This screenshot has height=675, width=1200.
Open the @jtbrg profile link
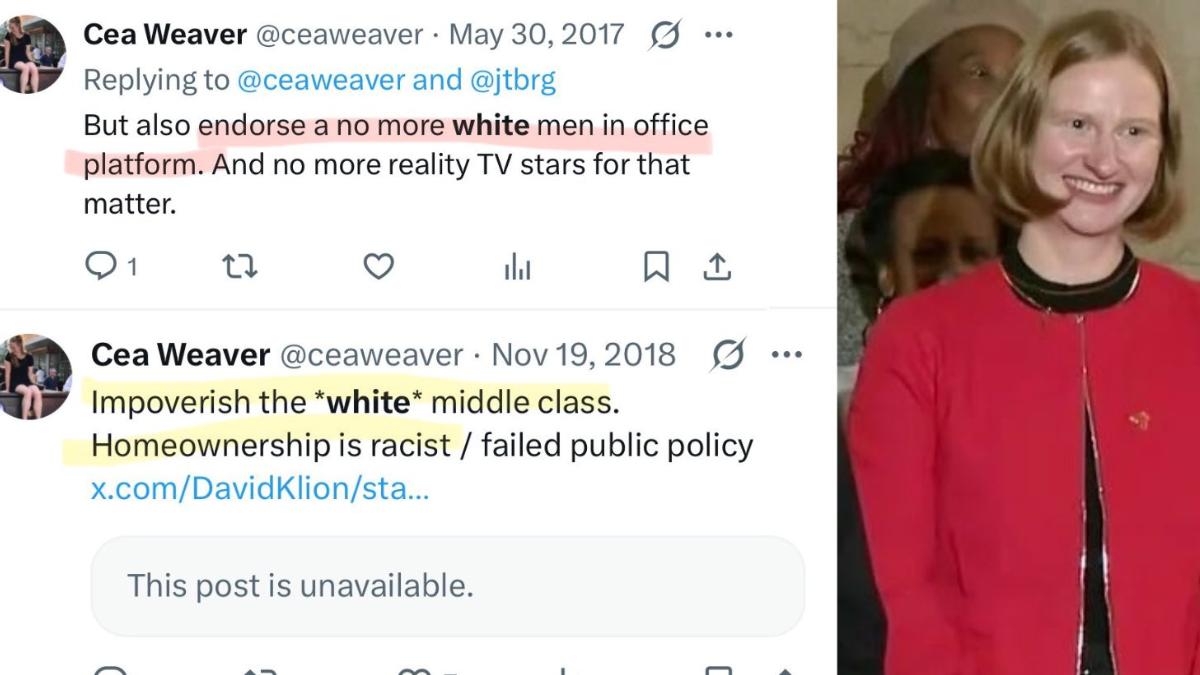coord(513,80)
